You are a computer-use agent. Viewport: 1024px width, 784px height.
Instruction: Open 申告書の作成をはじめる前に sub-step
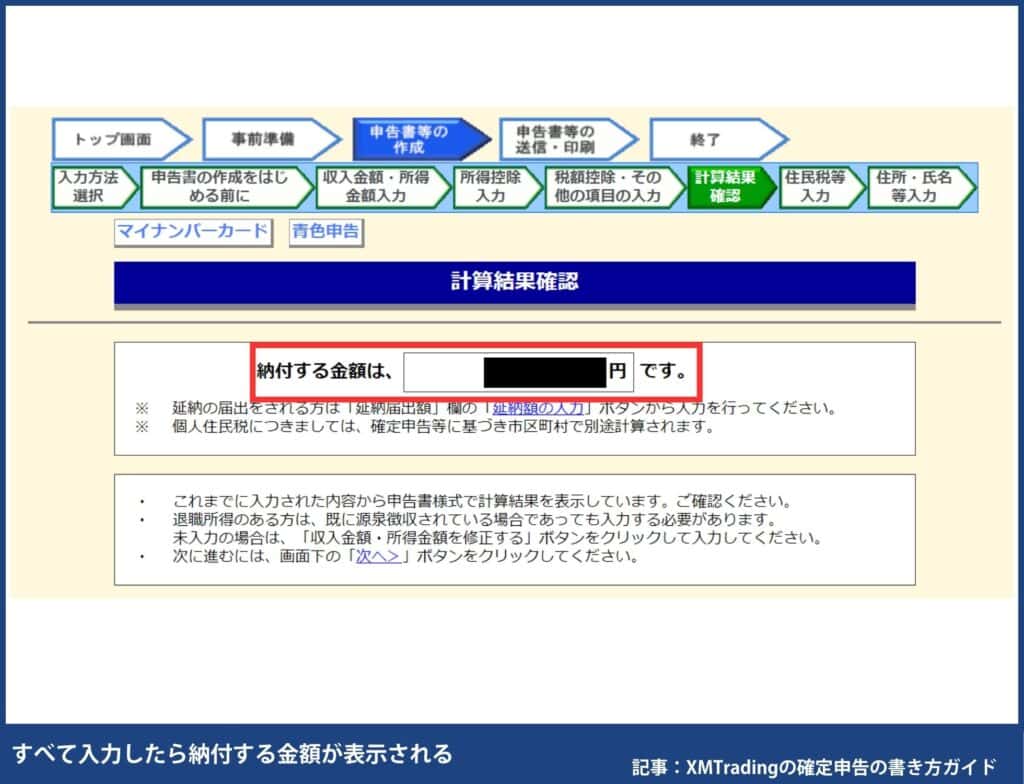click(x=227, y=187)
